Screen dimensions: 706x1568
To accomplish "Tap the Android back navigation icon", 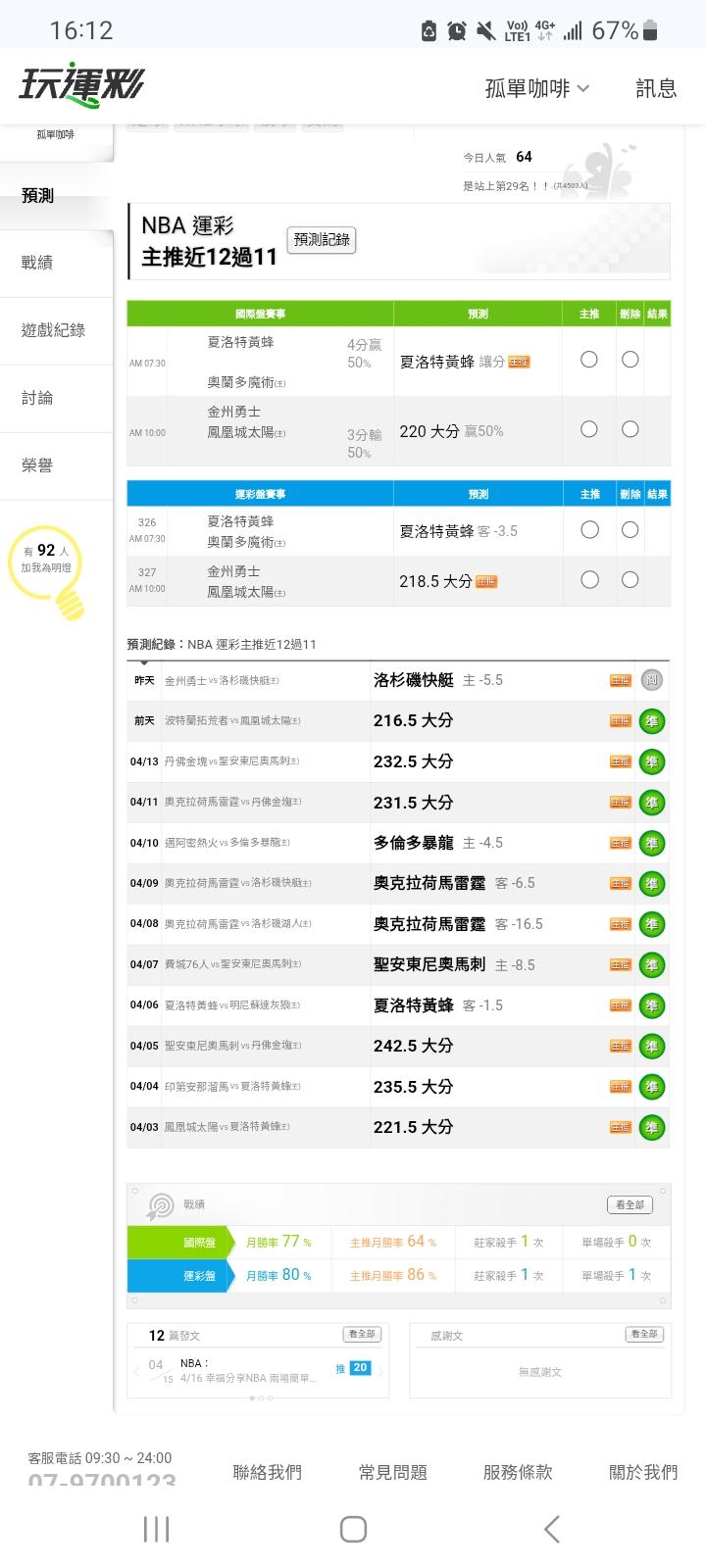I will [x=551, y=1529].
